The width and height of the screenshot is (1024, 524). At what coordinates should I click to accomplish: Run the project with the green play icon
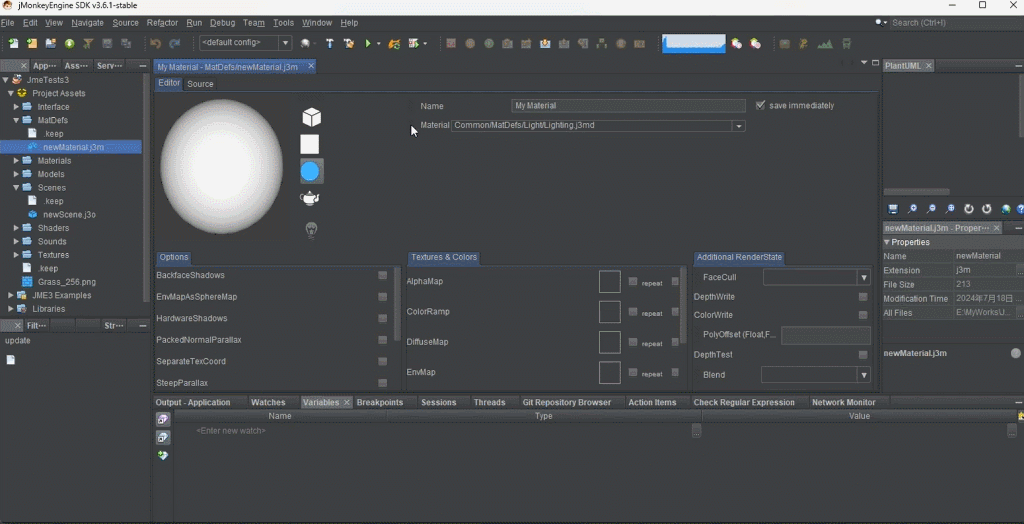pos(368,44)
